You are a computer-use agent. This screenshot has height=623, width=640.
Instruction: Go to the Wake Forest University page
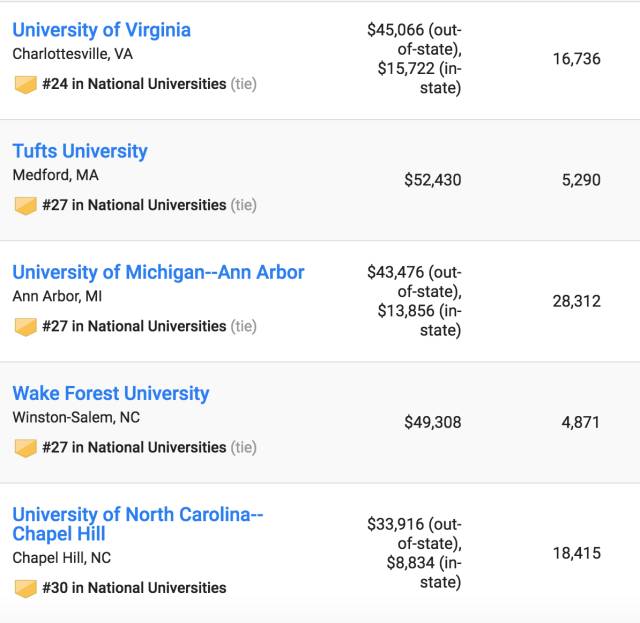coord(111,393)
